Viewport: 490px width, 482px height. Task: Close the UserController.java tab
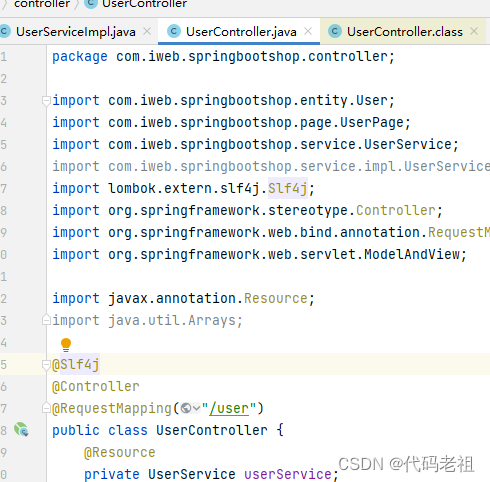(x=308, y=32)
